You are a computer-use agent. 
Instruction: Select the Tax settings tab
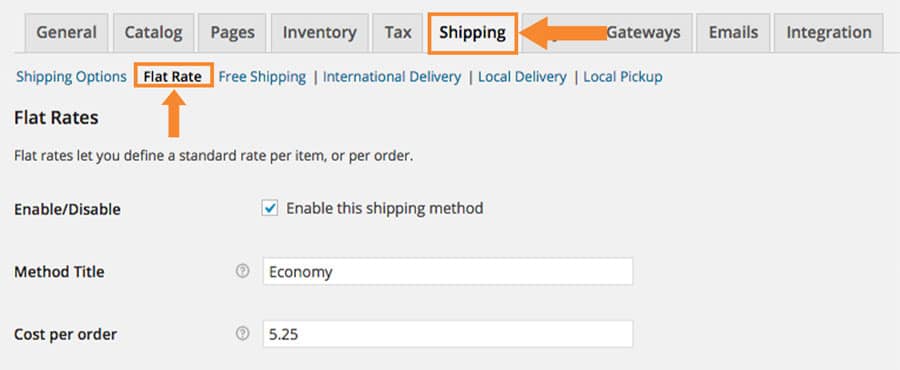click(x=398, y=33)
